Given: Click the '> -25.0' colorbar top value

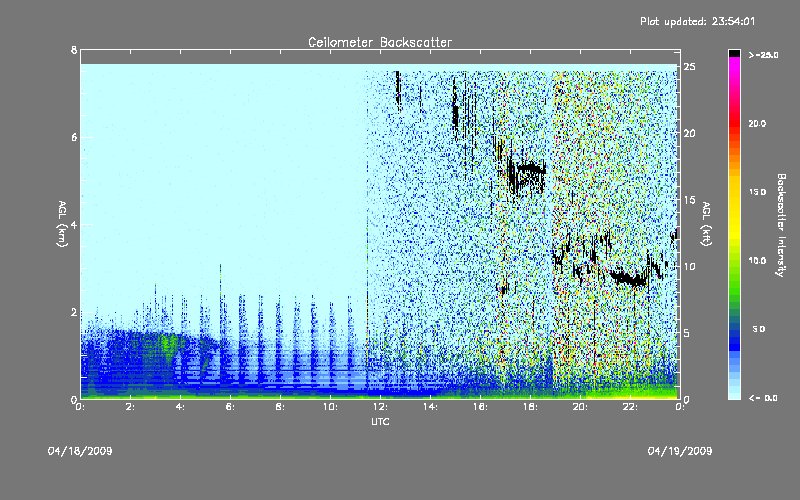Looking at the screenshot, I should (x=763, y=55).
